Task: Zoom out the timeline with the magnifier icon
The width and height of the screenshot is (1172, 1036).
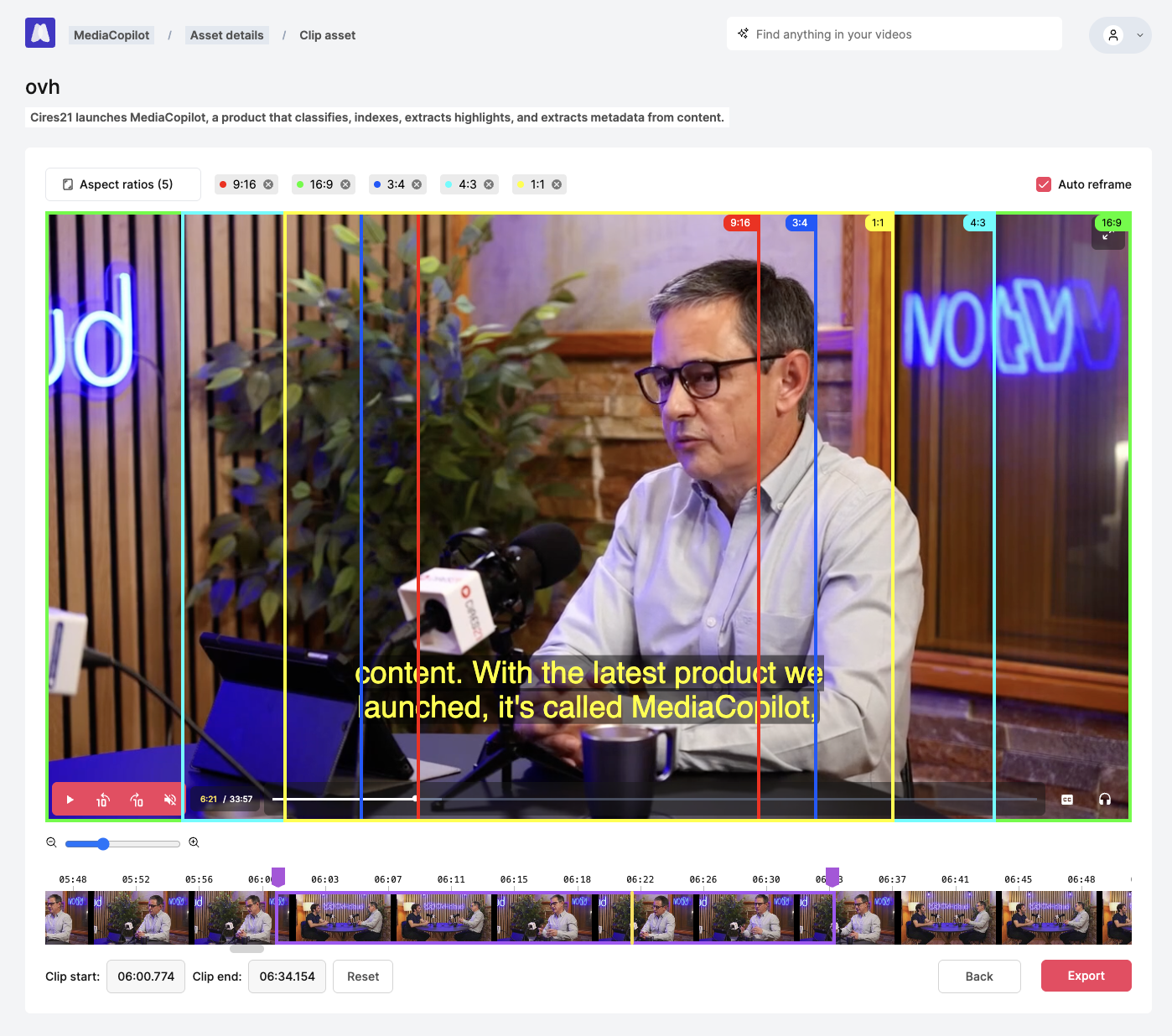Action: pos(51,843)
